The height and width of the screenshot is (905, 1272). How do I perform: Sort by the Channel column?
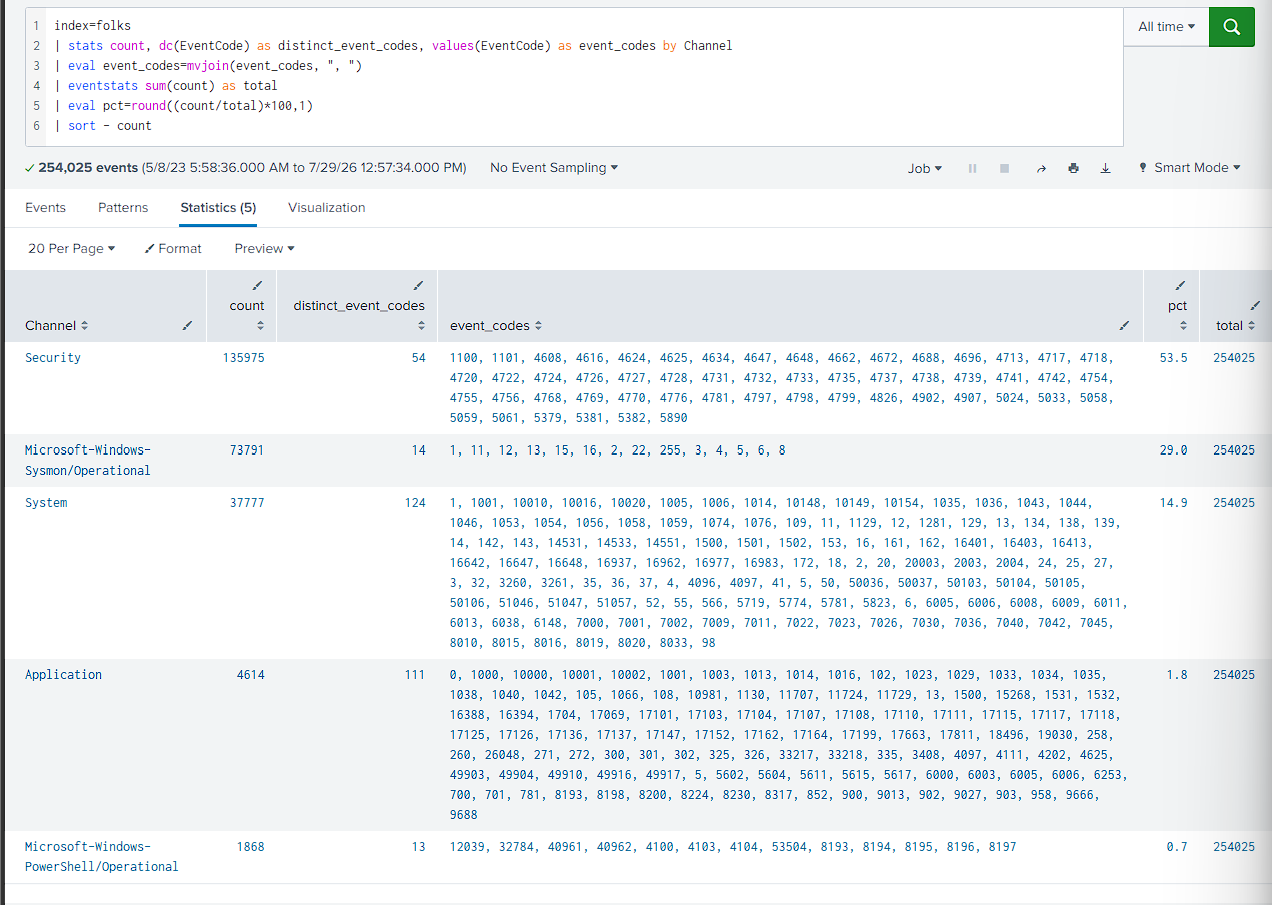coord(56,325)
